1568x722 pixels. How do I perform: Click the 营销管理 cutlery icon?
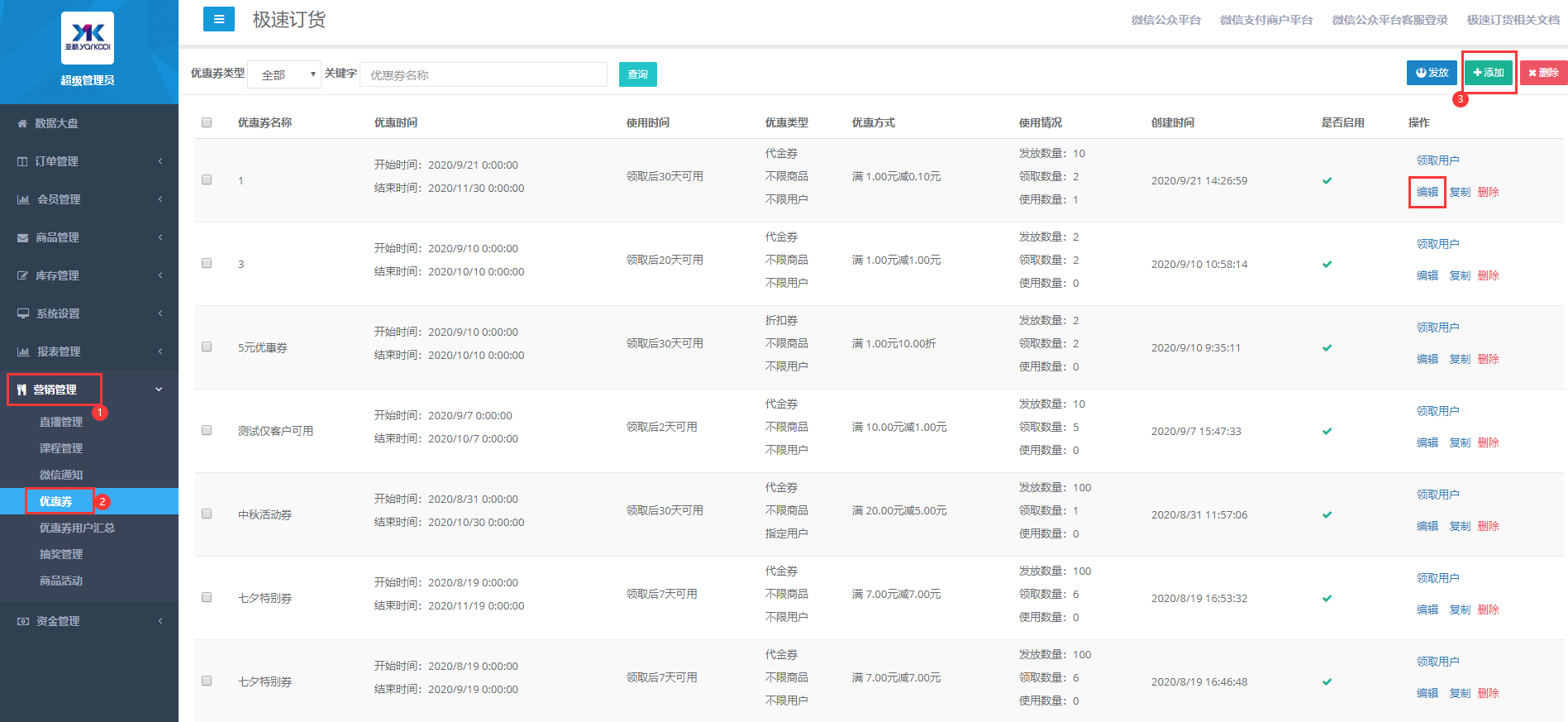pos(21,390)
